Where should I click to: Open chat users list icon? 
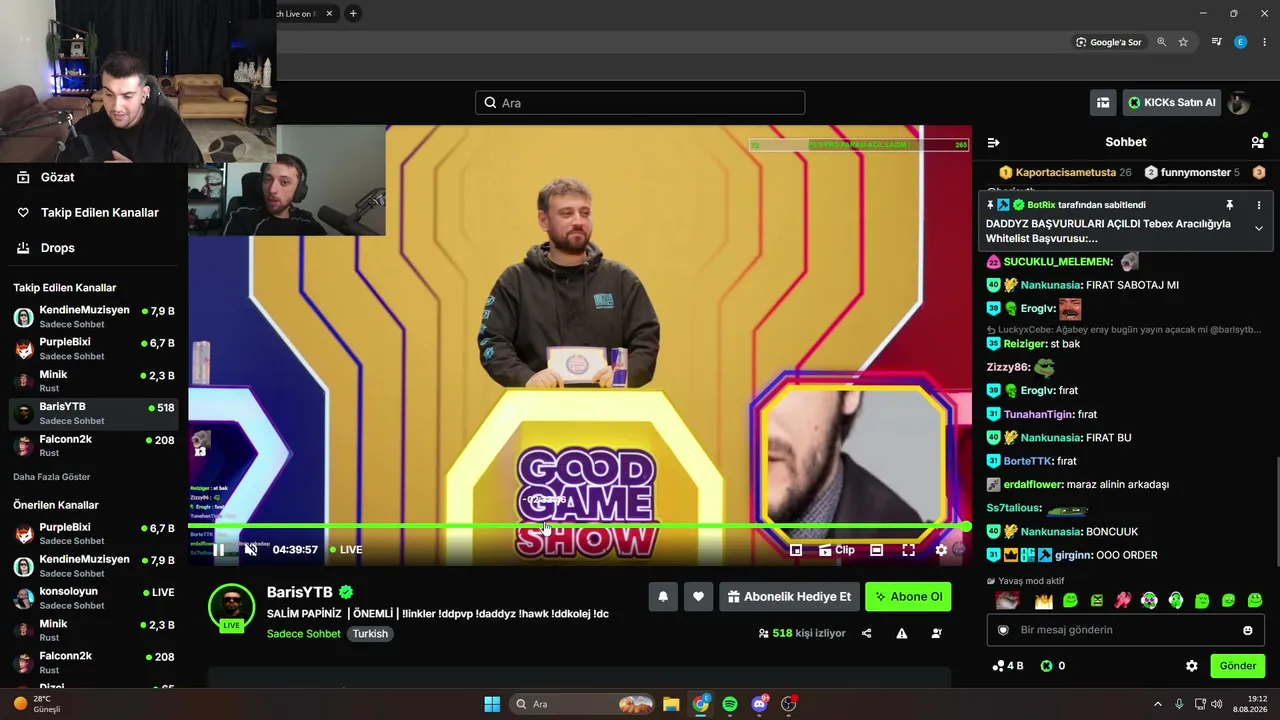[x=1258, y=142]
